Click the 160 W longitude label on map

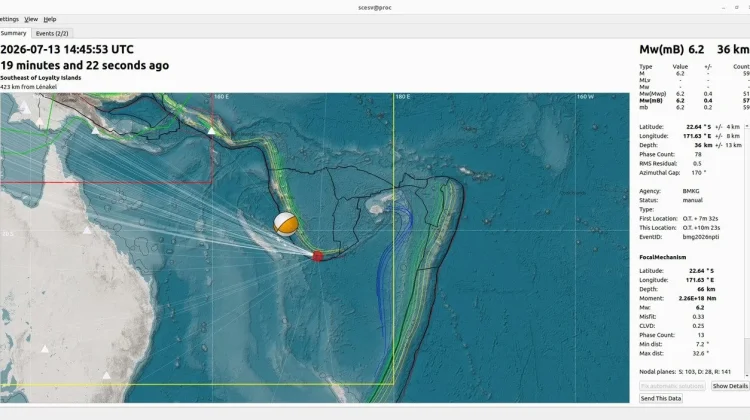point(585,97)
